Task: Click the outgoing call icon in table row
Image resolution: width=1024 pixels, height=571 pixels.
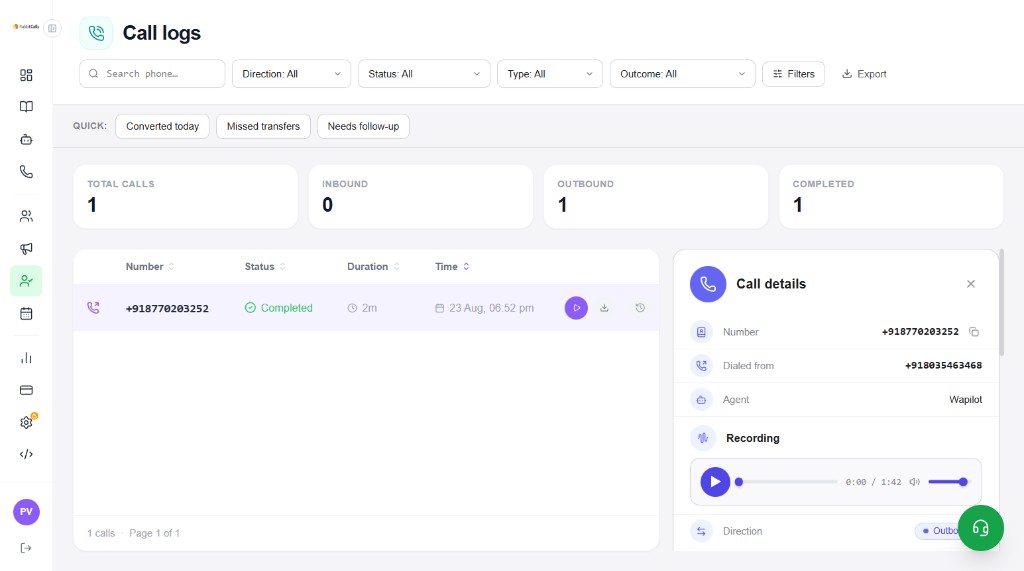Action: point(93,308)
